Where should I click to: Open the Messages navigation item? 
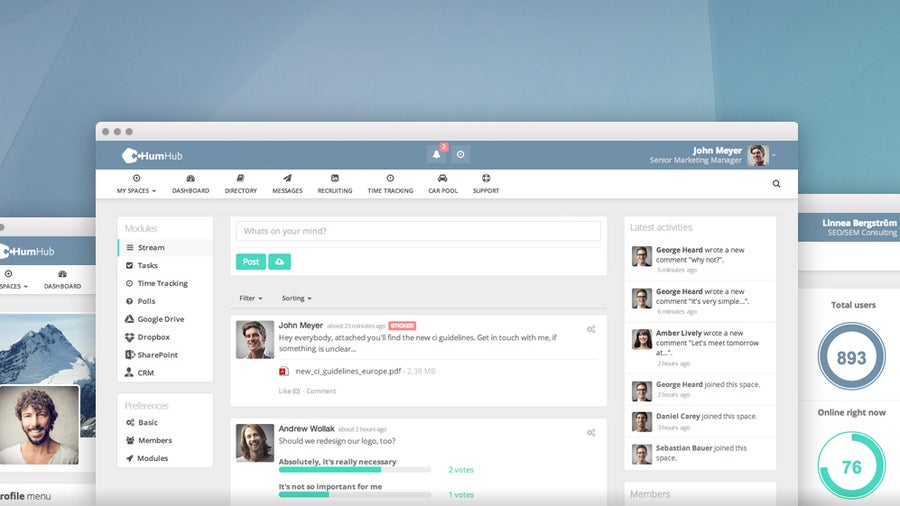tap(287, 184)
